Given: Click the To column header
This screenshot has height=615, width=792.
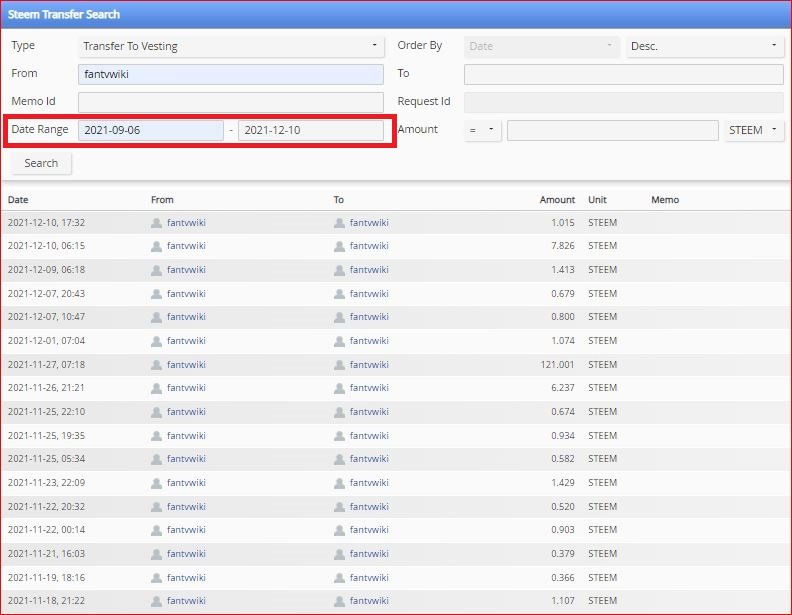Looking at the screenshot, I should coord(338,200).
